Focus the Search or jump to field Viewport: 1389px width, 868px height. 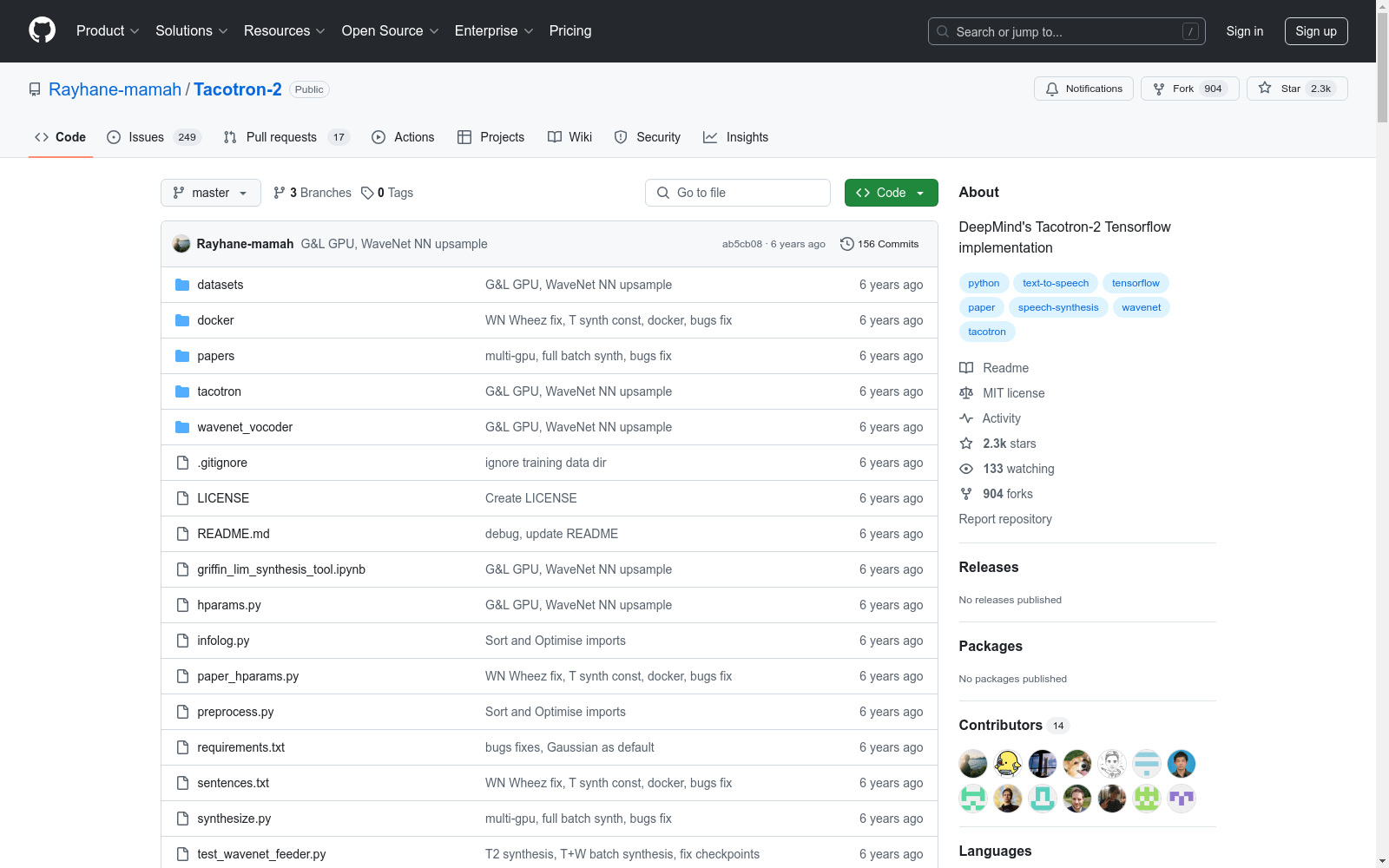pos(1067,31)
